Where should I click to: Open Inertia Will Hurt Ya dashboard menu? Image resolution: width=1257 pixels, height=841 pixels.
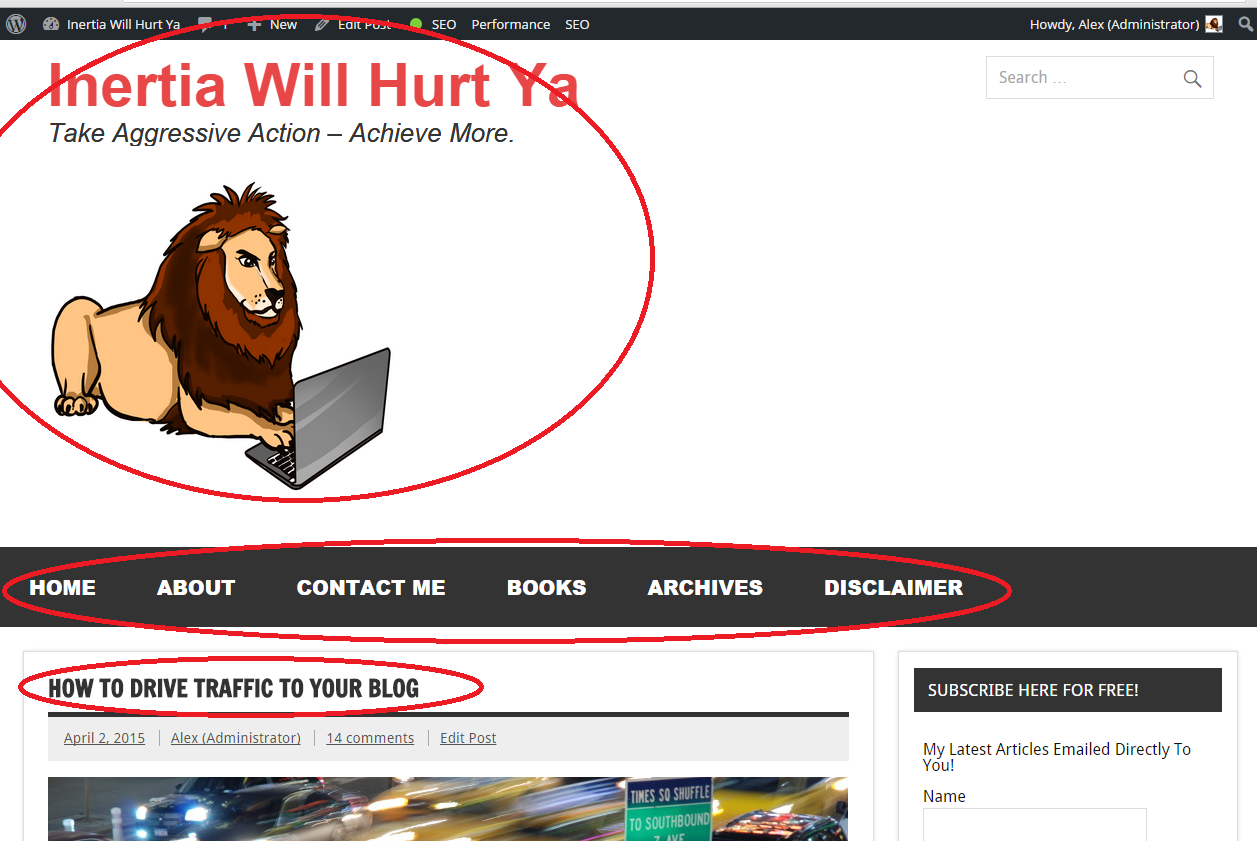(112, 24)
